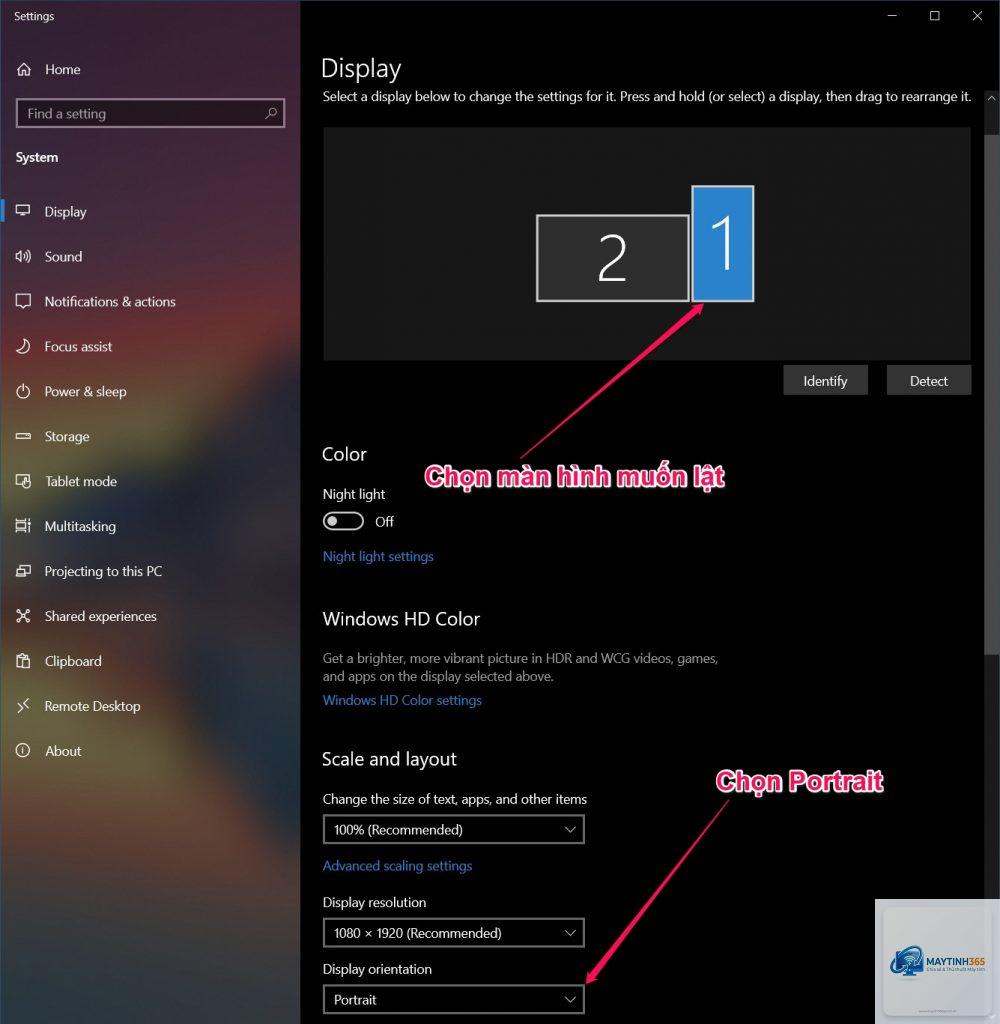Click the search magnifier icon

[271, 114]
